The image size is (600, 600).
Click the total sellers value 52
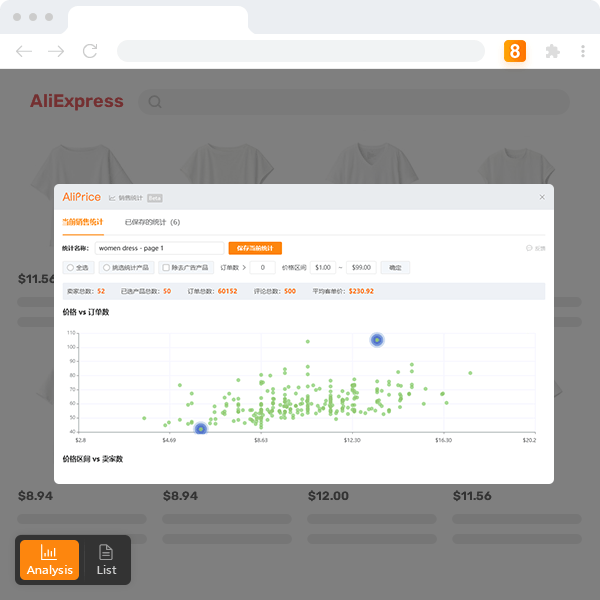tap(101, 291)
